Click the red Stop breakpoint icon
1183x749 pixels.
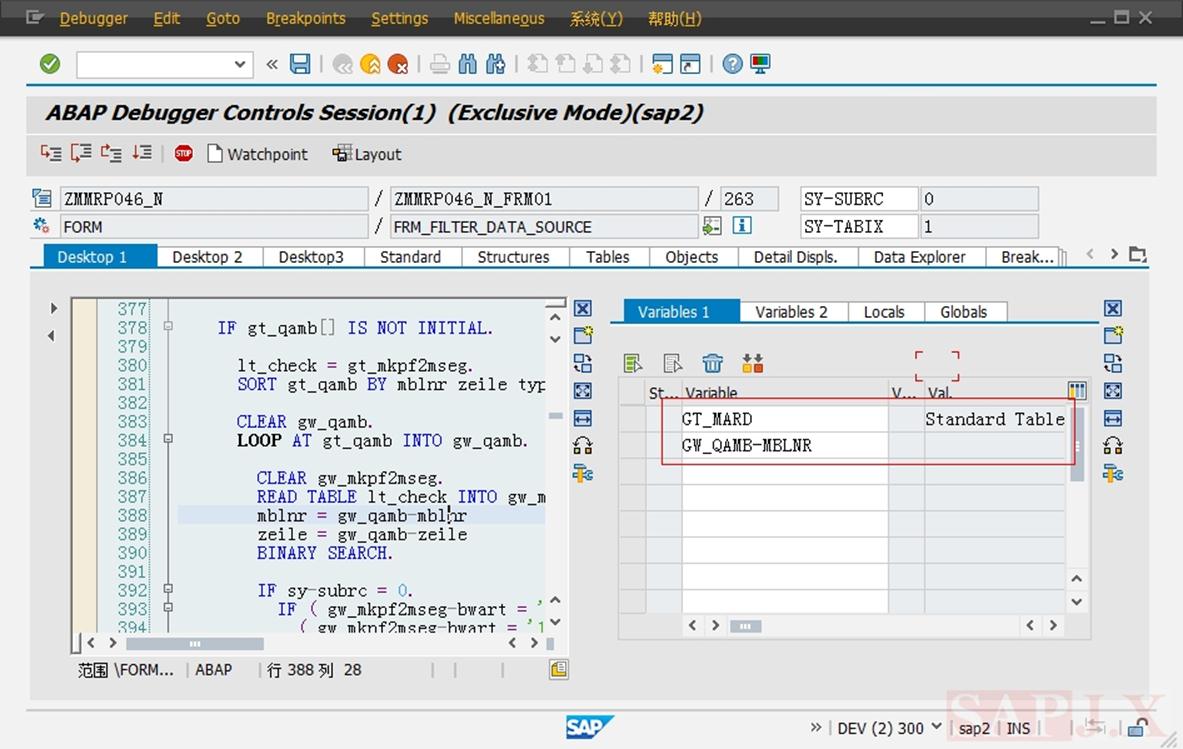pyautogui.click(x=183, y=154)
